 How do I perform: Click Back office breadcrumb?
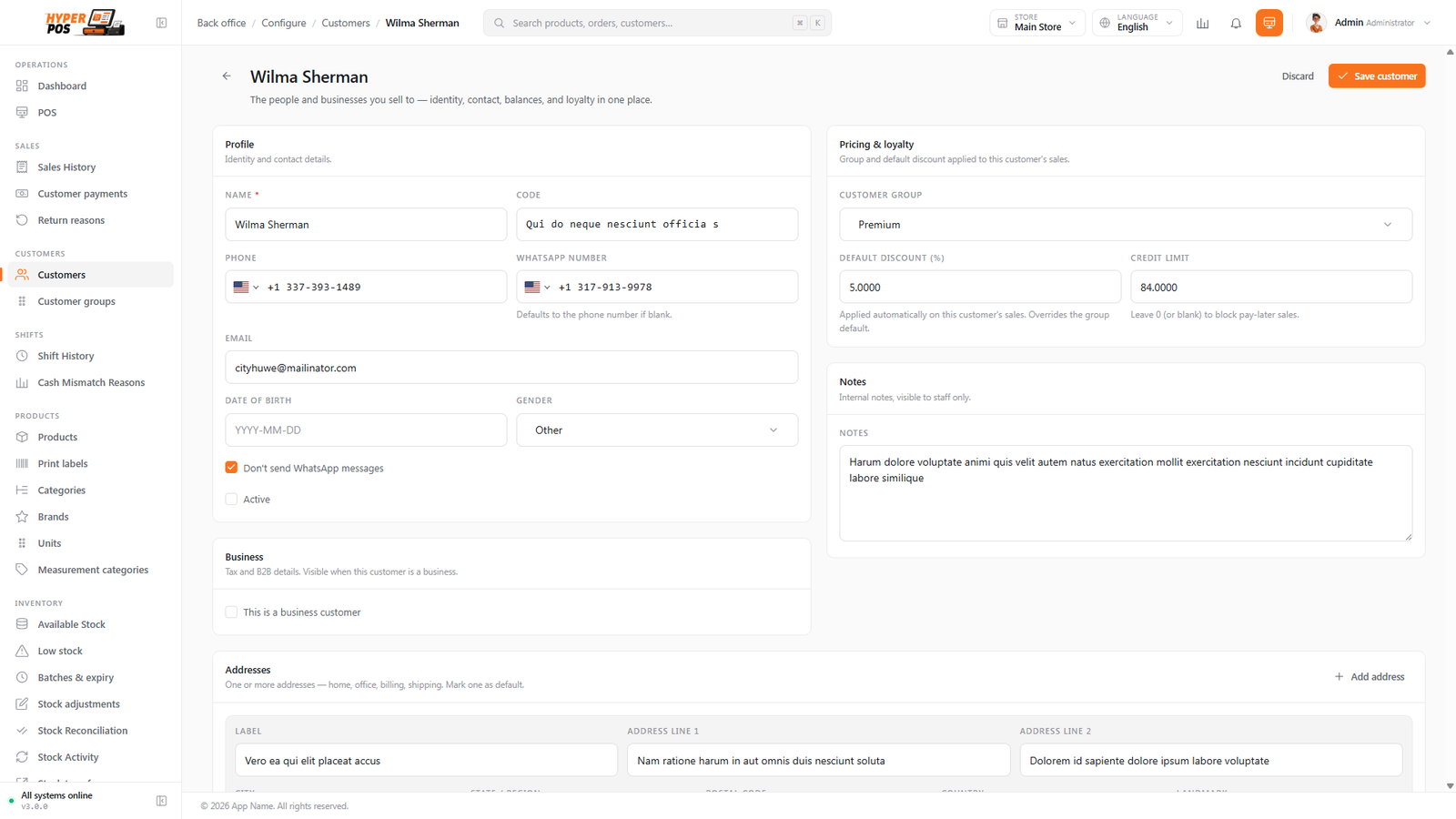221,23
